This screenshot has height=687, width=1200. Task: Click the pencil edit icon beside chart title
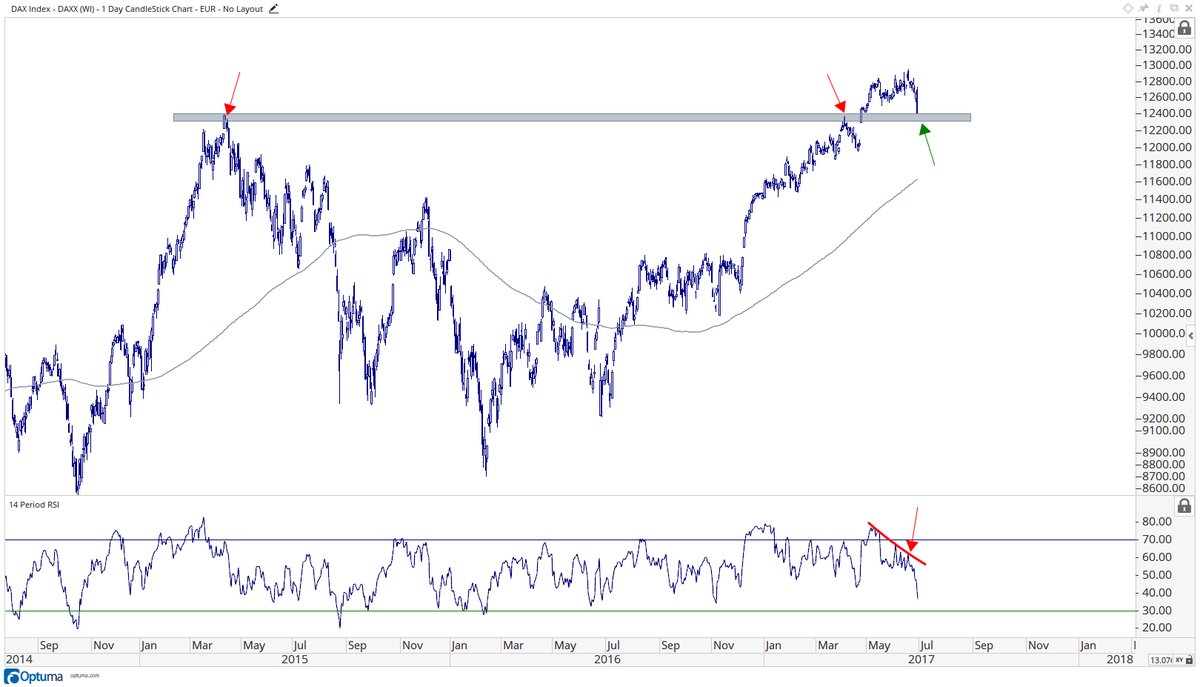(275, 9)
